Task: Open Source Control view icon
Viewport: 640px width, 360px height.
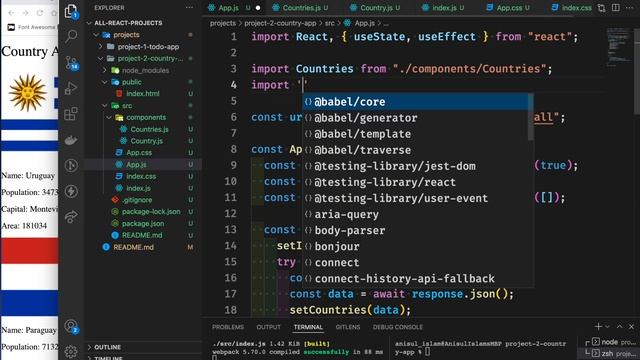Action: [x=71, y=62]
